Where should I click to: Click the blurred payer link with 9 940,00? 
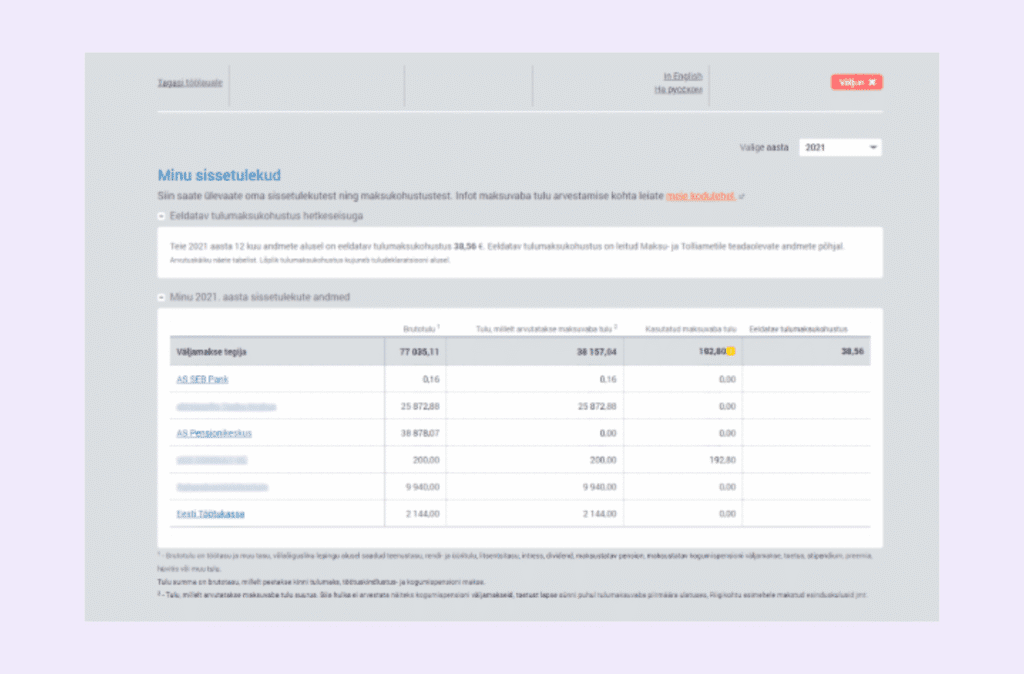click(222, 487)
